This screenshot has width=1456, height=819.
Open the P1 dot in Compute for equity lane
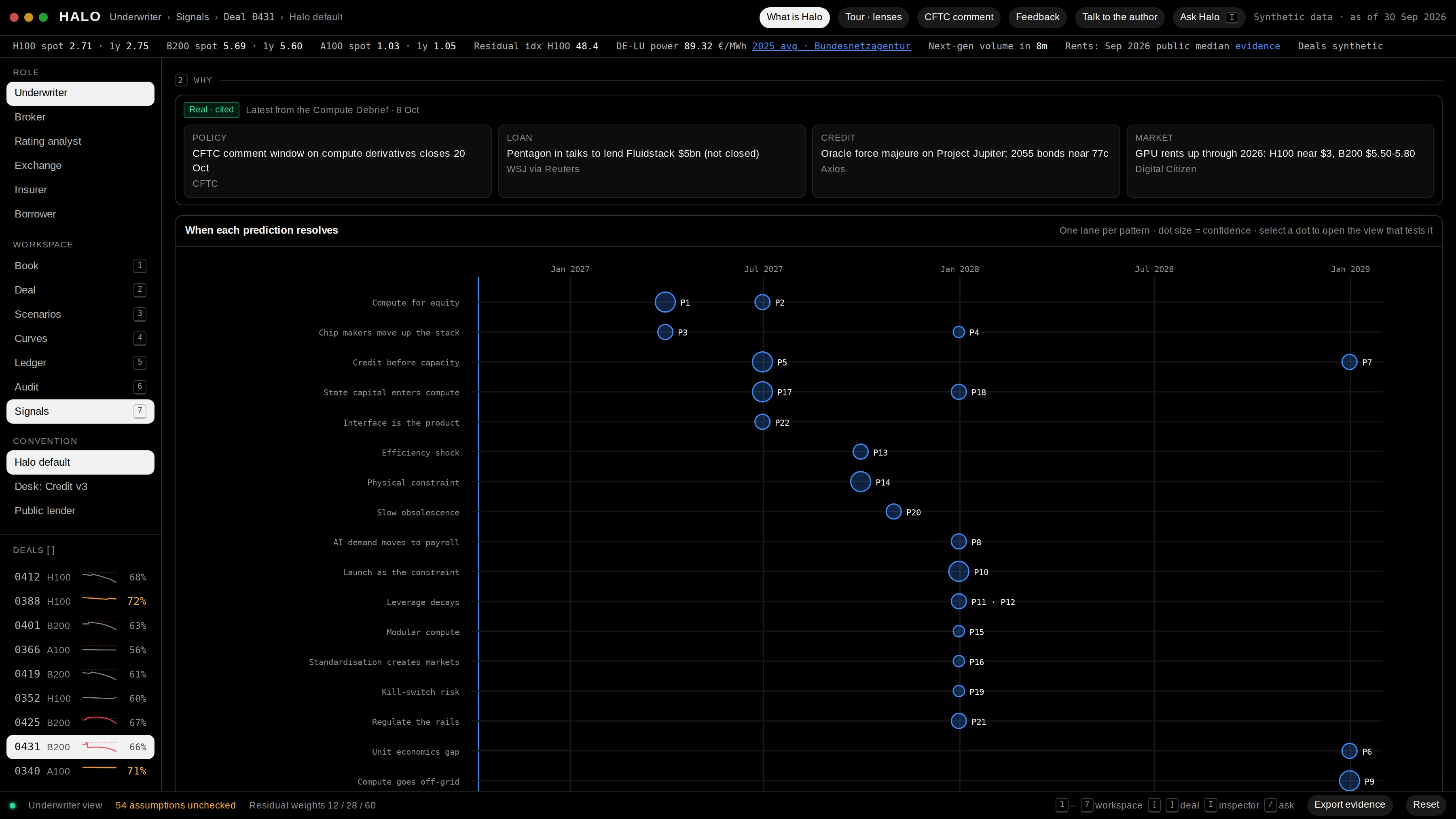pos(665,302)
